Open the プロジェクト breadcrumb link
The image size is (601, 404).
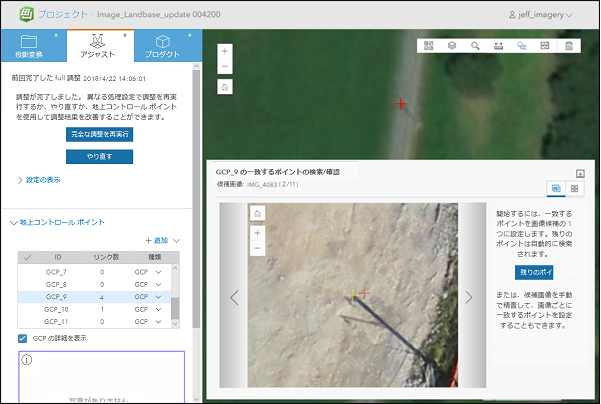(63, 15)
